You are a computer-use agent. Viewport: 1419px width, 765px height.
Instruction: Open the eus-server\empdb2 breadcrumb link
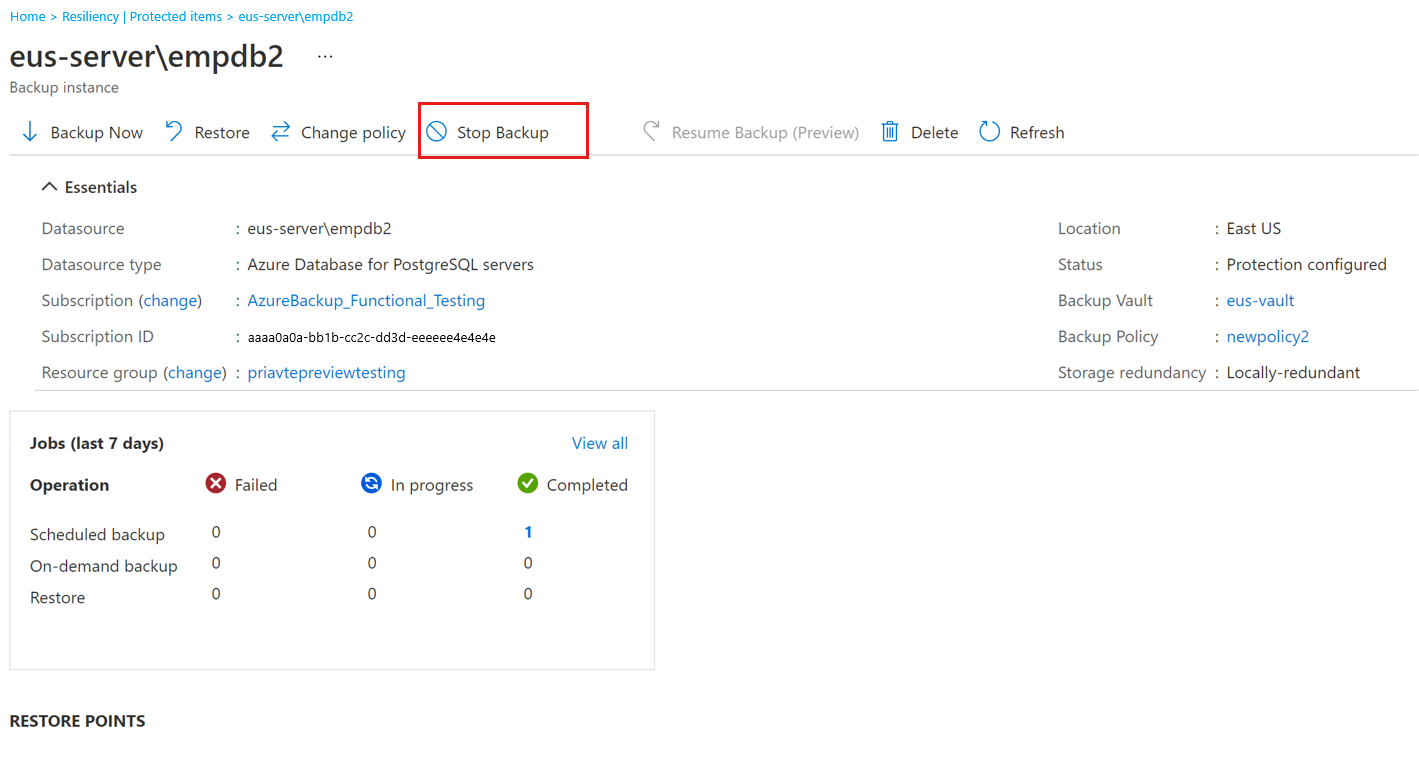coord(295,17)
